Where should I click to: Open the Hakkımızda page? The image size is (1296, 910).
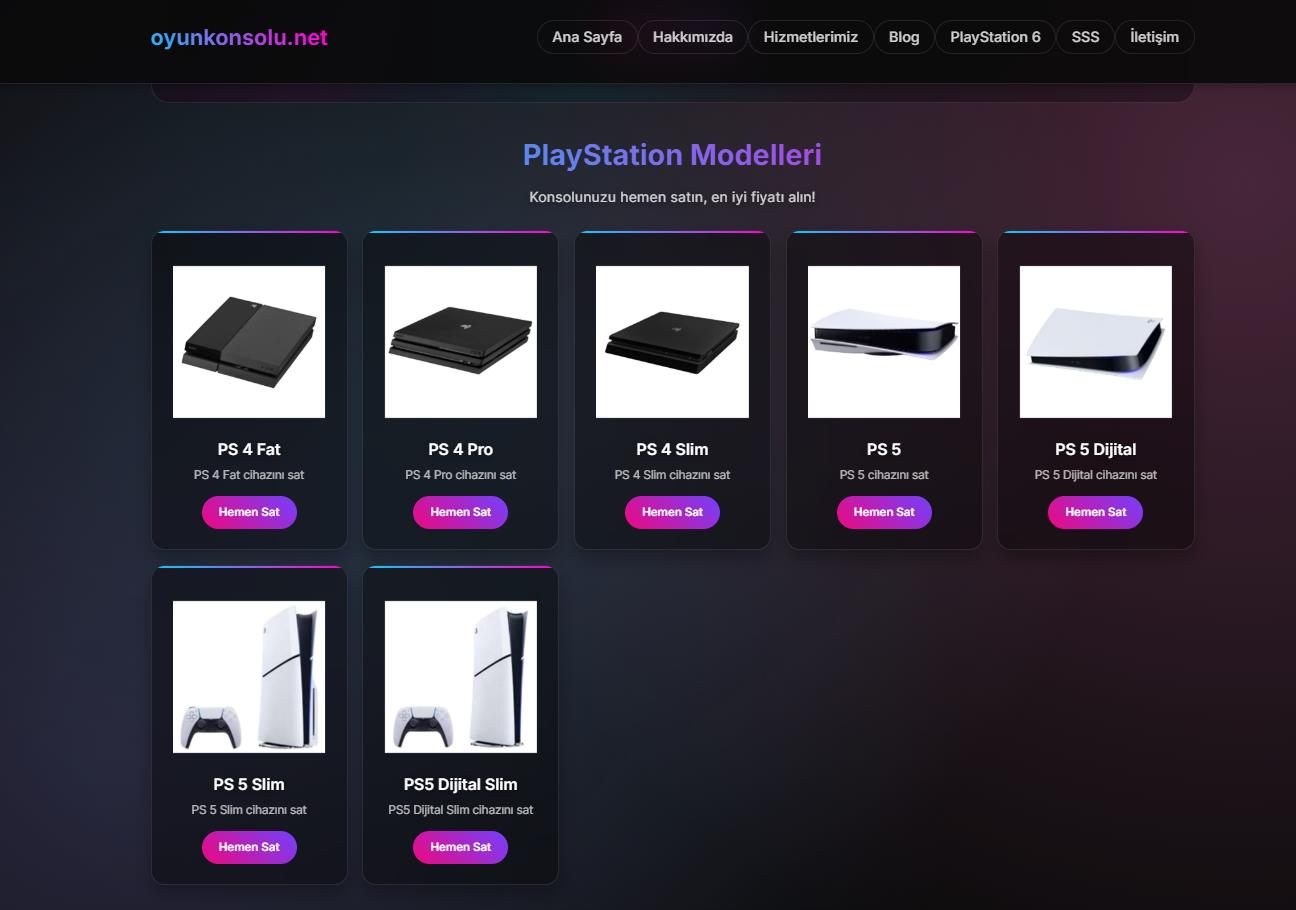pos(693,37)
